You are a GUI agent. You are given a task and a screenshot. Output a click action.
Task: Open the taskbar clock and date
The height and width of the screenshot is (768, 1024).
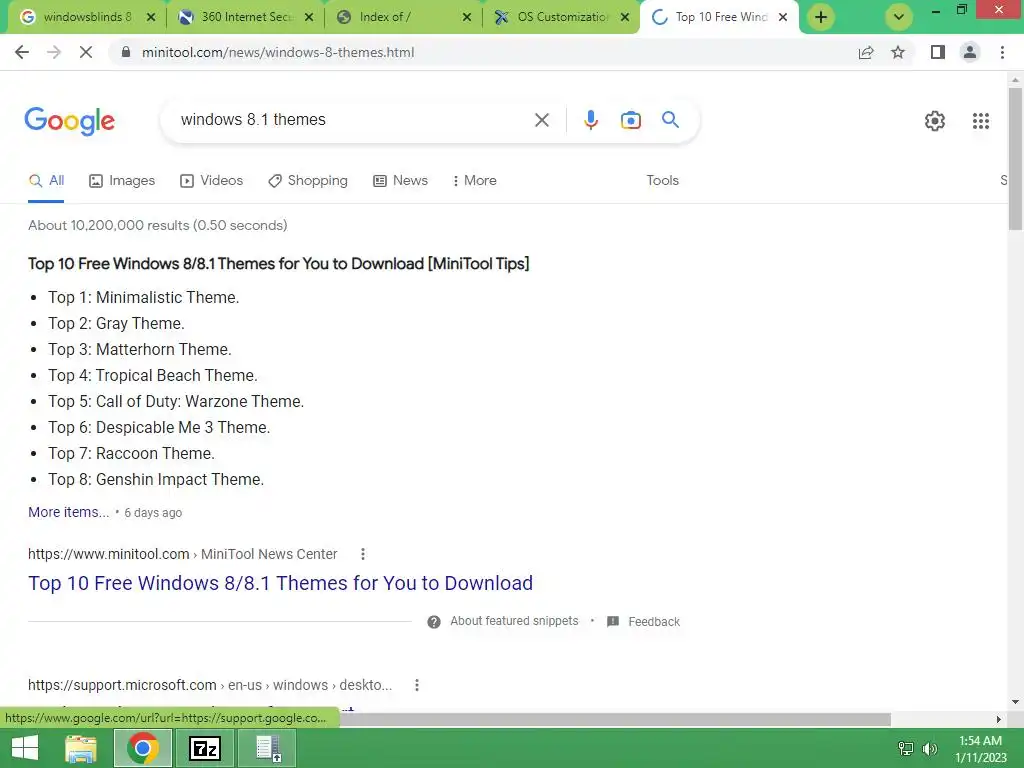(x=980, y=749)
